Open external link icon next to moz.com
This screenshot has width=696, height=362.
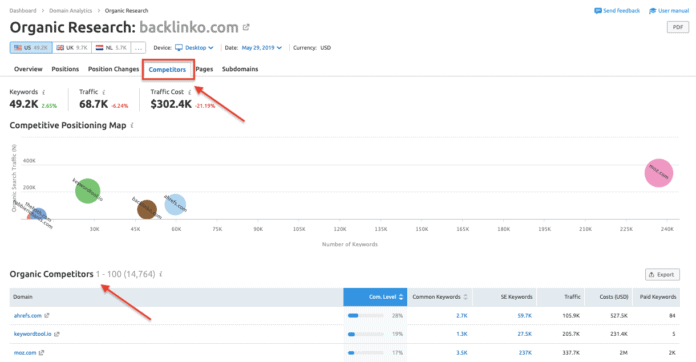(x=41, y=353)
